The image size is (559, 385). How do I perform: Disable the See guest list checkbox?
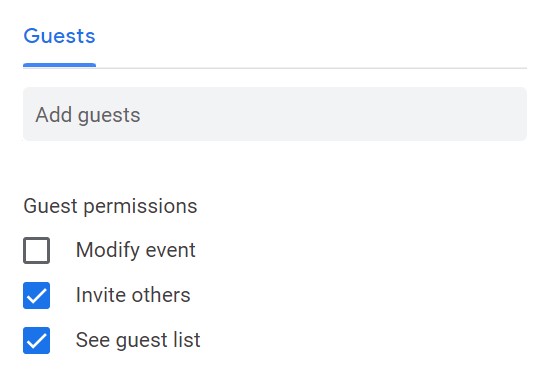click(36, 340)
